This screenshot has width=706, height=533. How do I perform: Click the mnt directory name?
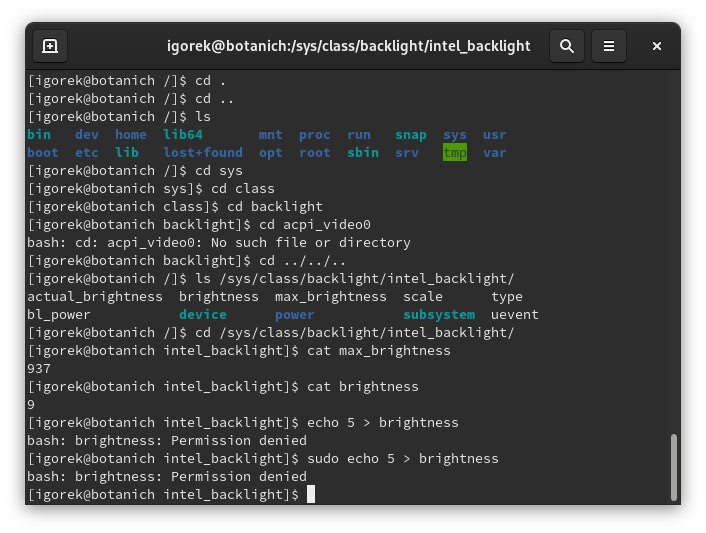tap(271, 135)
